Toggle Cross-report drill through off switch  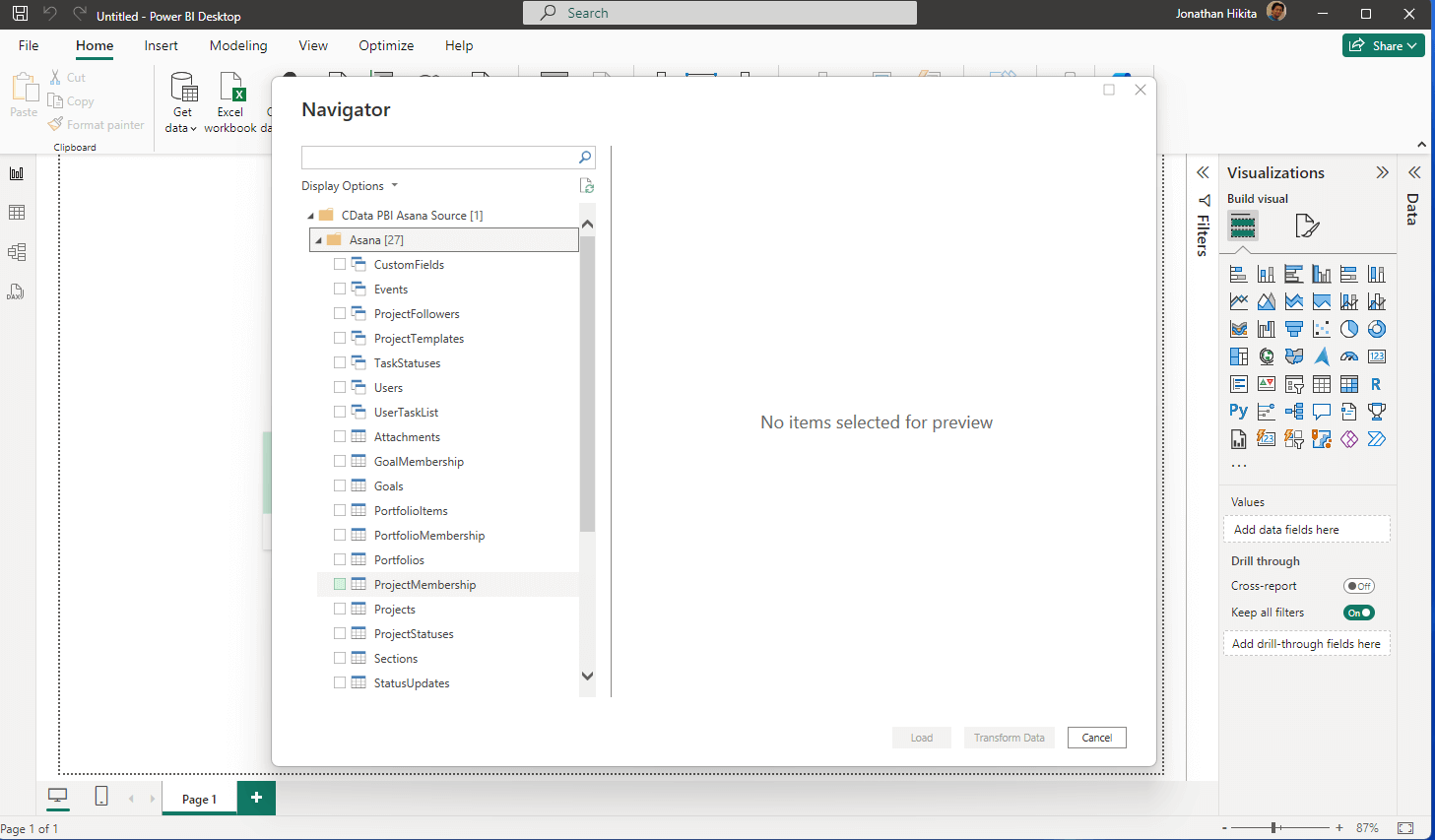[1358, 586]
